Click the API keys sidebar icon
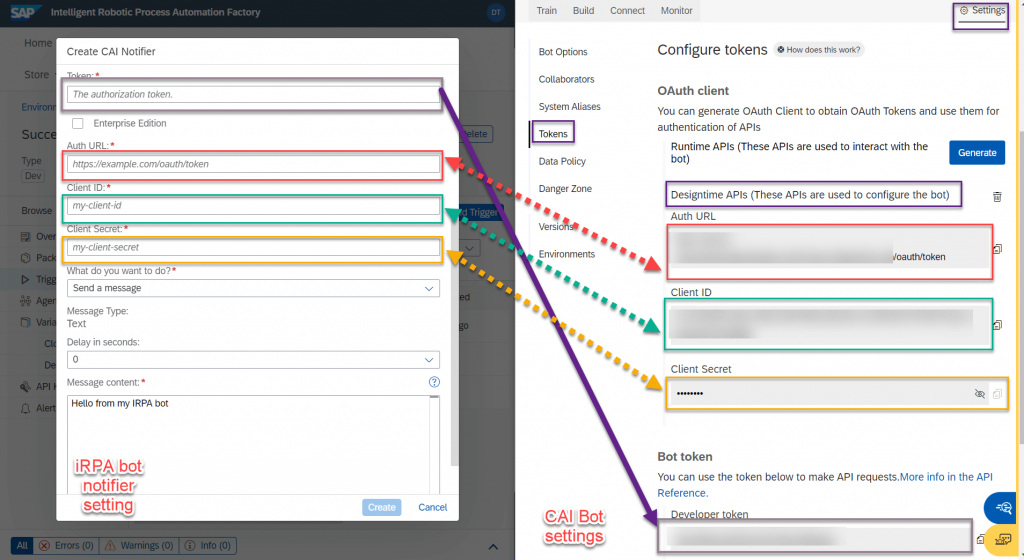The width and height of the screenshot is (1024, 560). pyautogui.click(x=25, y=386)
